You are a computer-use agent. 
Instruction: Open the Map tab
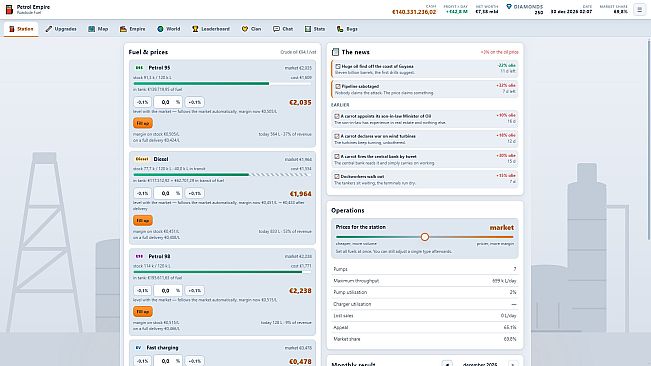(98, 29)
